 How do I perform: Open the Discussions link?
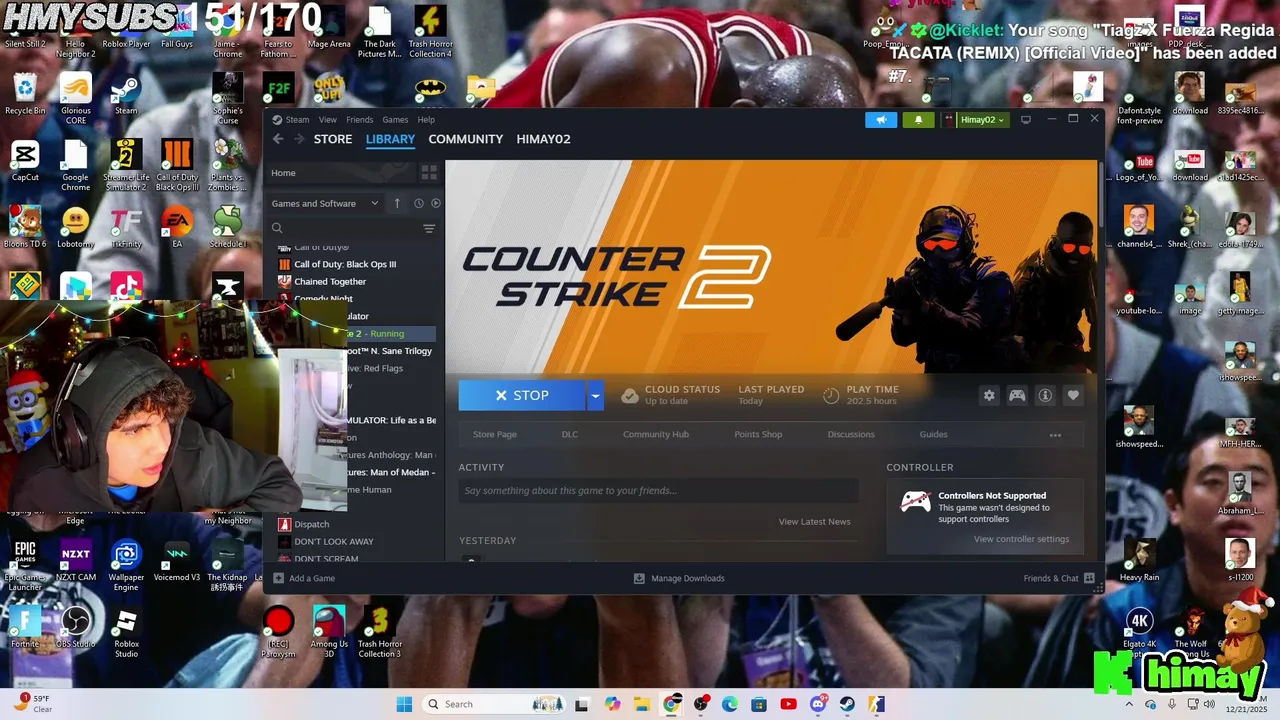(x=851, y=435)
